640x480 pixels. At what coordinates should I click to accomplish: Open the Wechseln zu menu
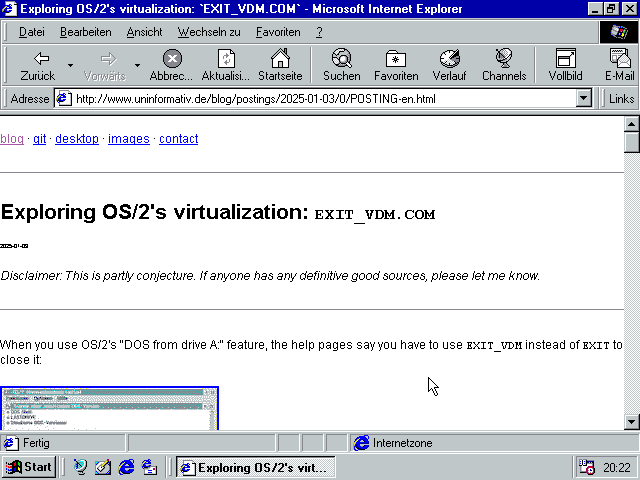pyautogui.click(x=209, y=32)
